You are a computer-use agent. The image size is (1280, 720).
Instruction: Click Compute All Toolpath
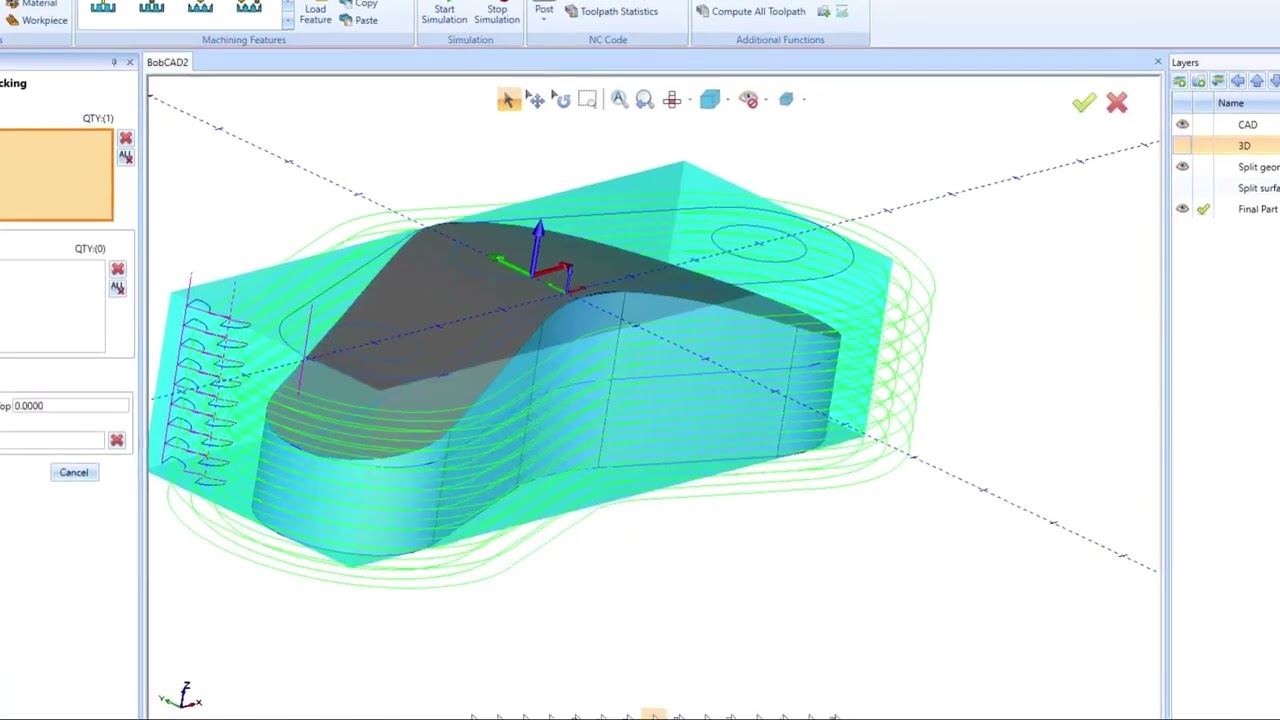(x=751, y=11)
